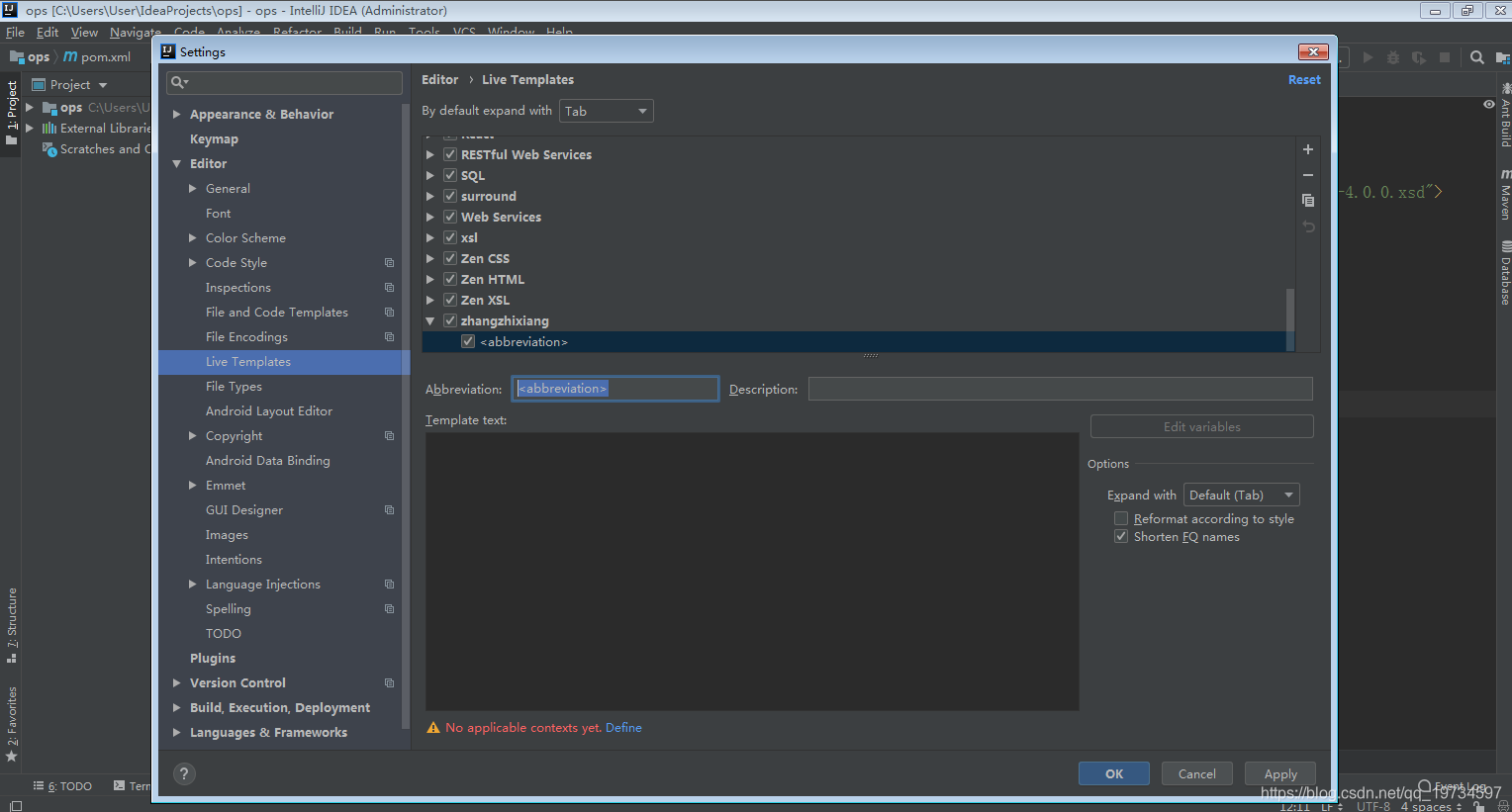1512x812 pixels.
Task: Disable Shorten FQ names option
Action: click(1121, 536)
